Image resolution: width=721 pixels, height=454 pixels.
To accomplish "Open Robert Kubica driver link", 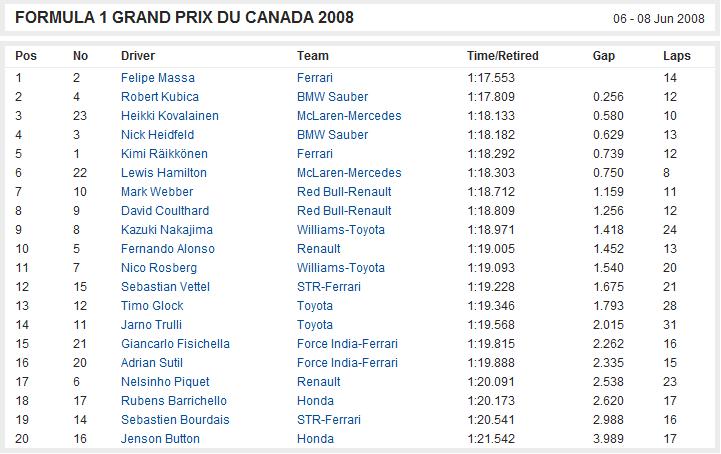I will (x=160, y=97).
